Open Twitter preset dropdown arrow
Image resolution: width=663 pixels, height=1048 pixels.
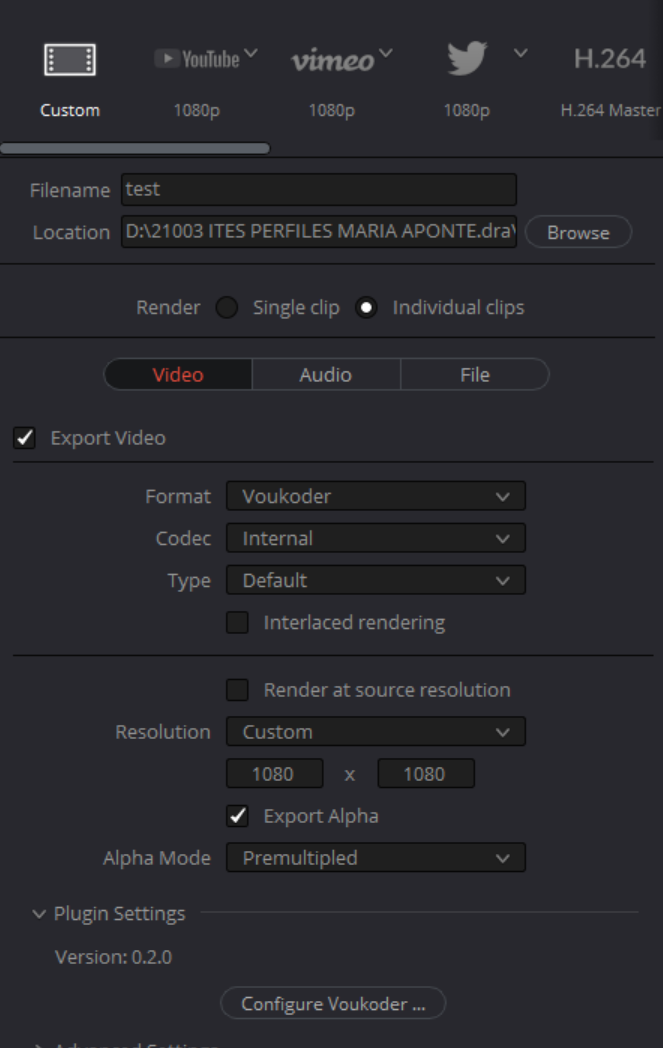coord(520,52)
